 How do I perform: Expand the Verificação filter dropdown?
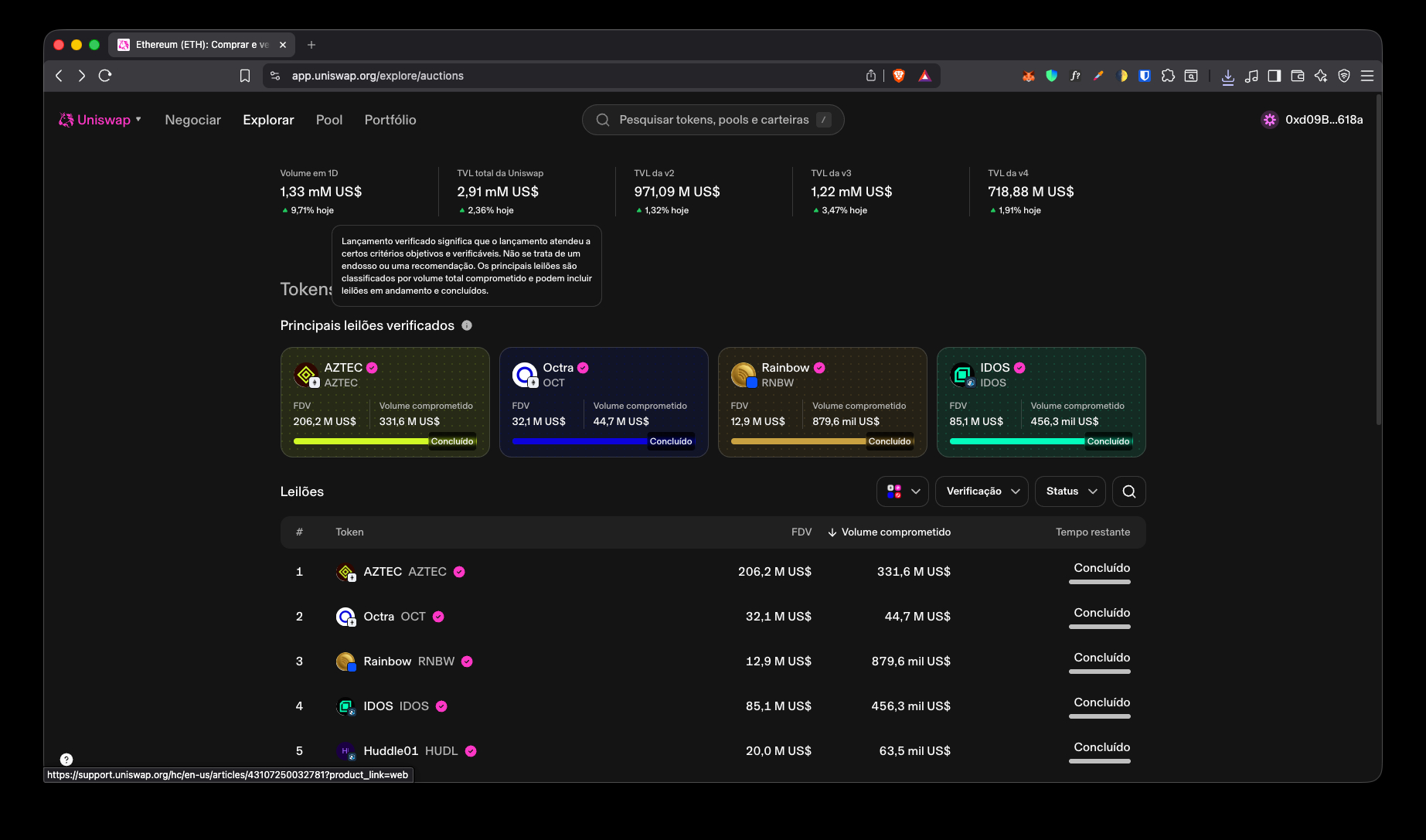tap(982, 491)
